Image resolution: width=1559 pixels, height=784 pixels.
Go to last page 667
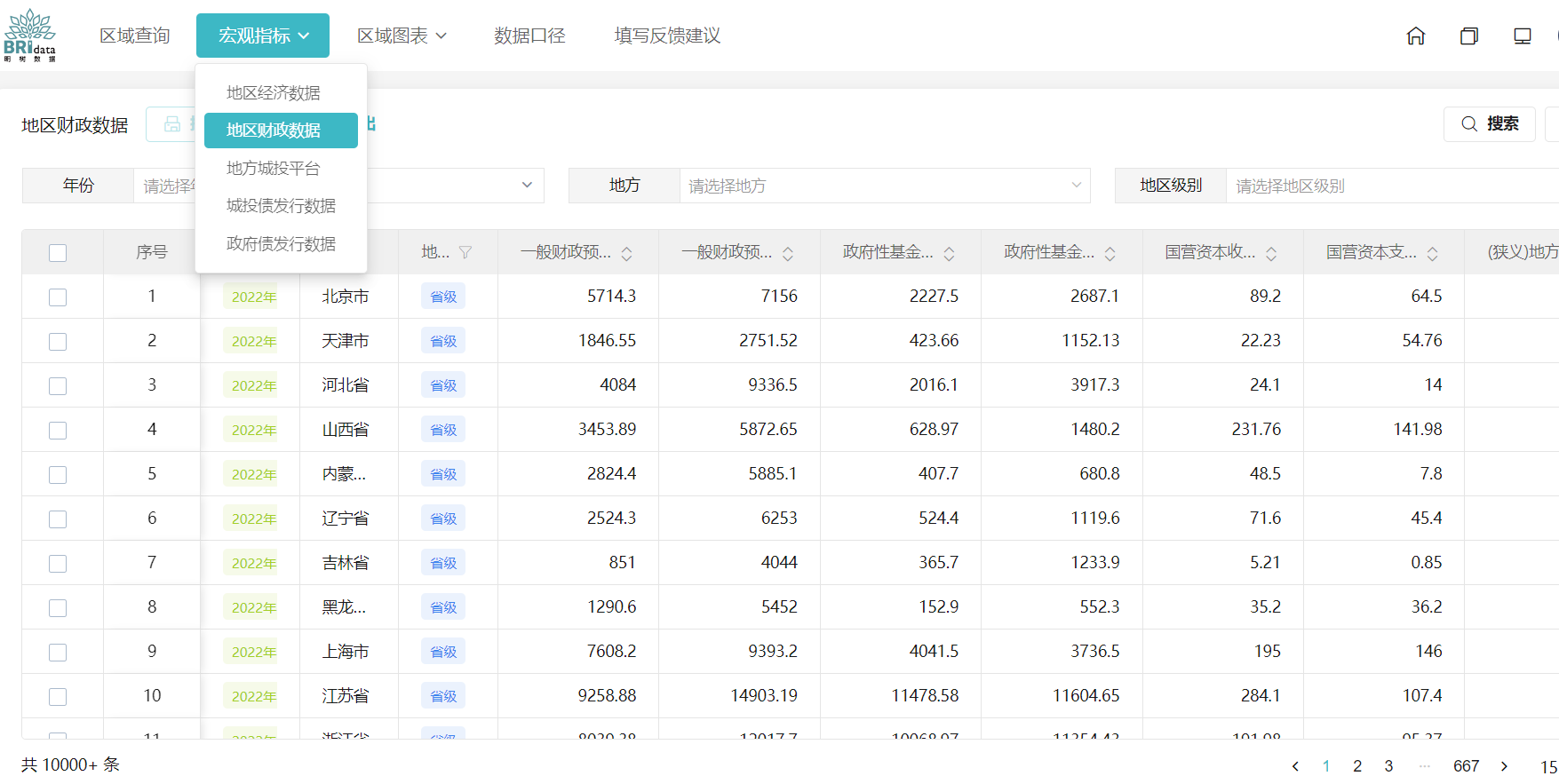(x=1466, y=766)
